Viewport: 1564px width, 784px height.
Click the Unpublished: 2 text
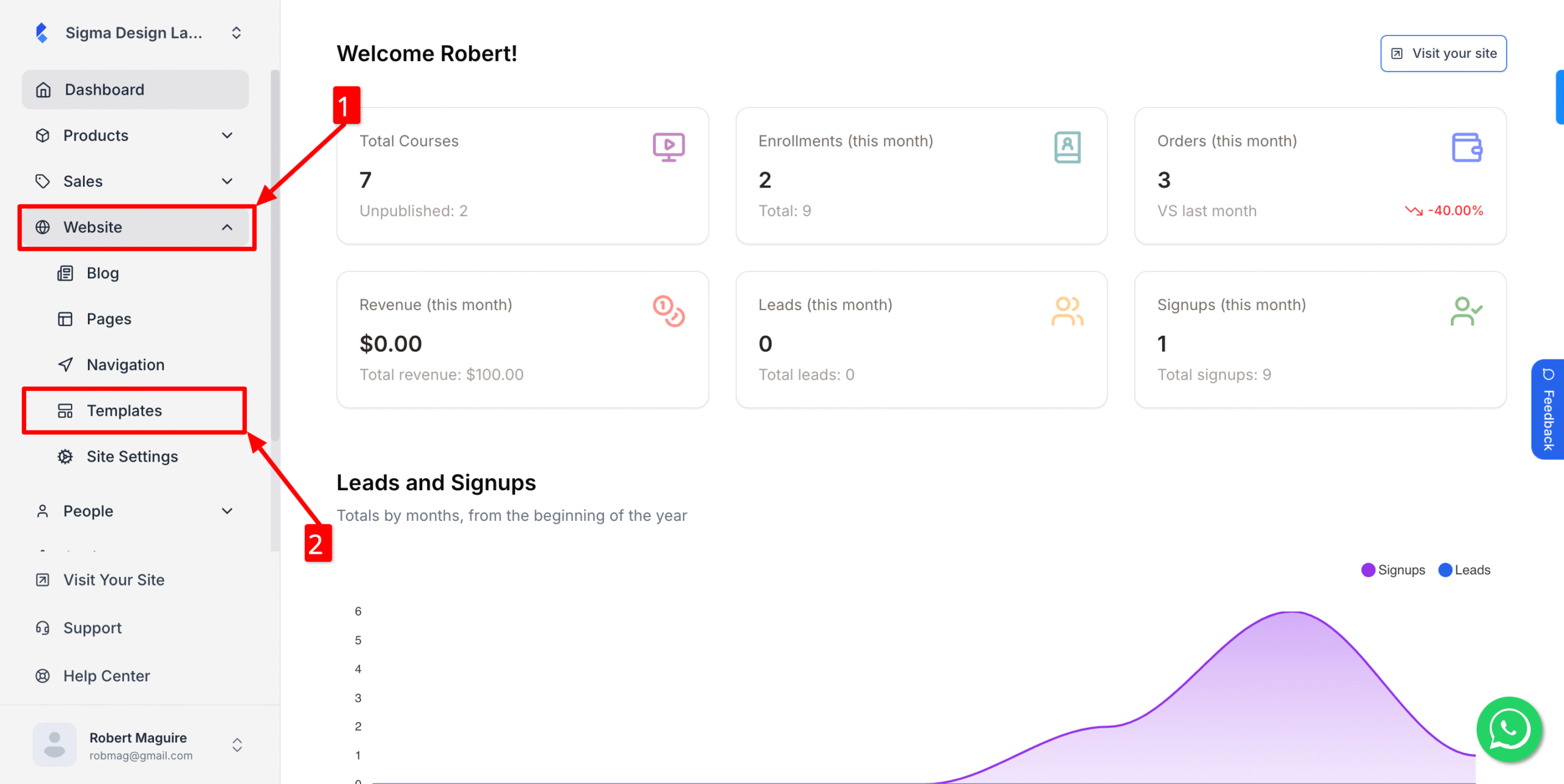coord(414,211)
